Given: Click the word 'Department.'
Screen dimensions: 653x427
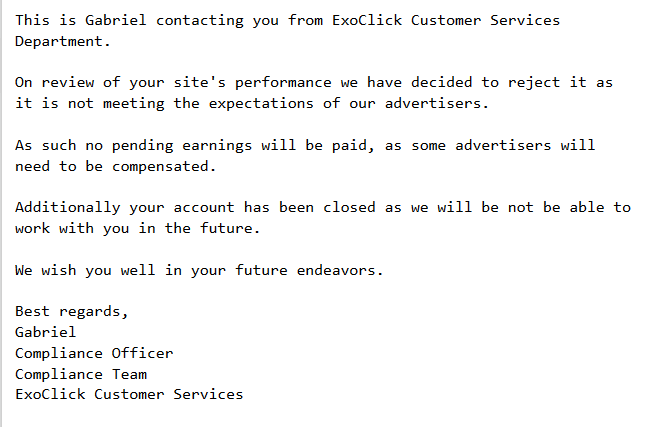Looking at the screenshot, I should pos(63,41).
